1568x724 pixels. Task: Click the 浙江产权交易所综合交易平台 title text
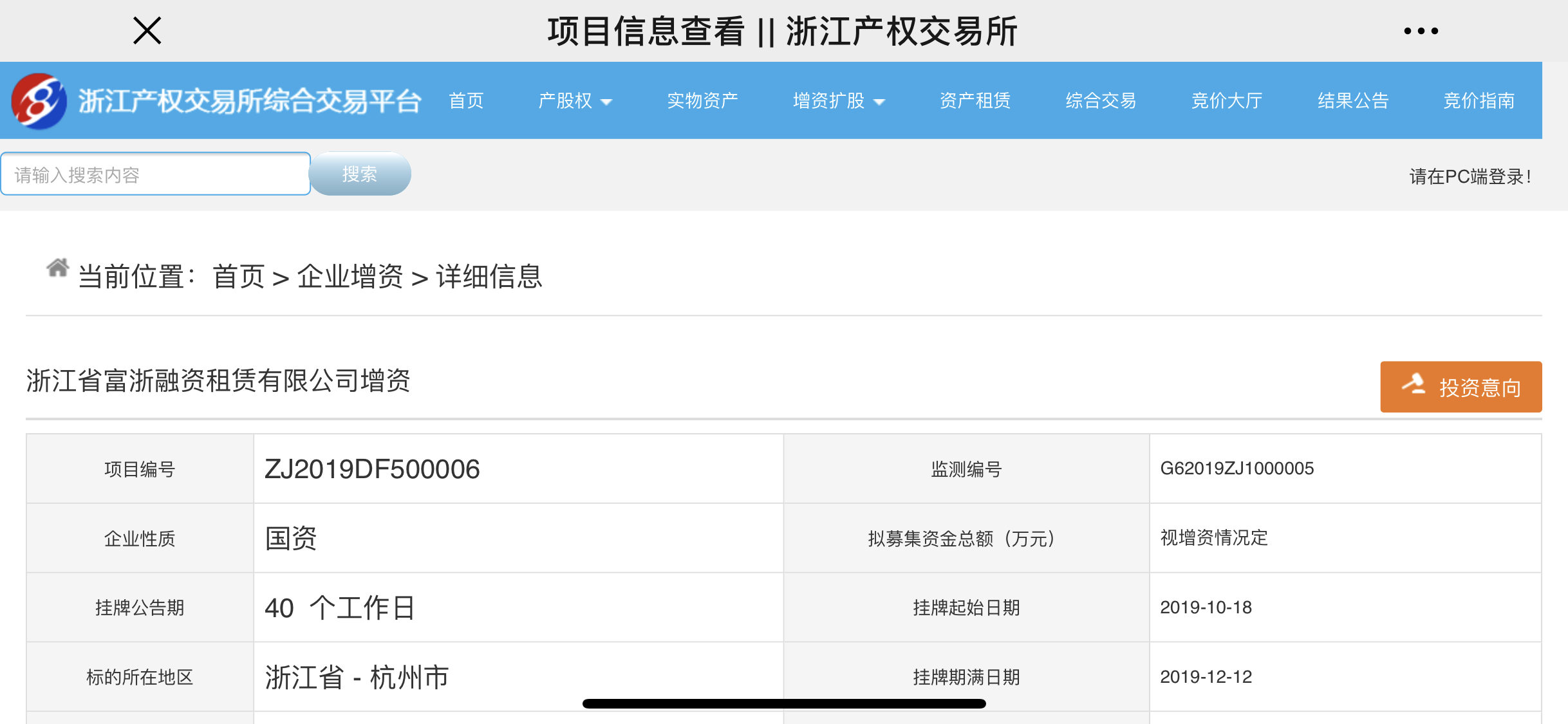coord(250,101)
